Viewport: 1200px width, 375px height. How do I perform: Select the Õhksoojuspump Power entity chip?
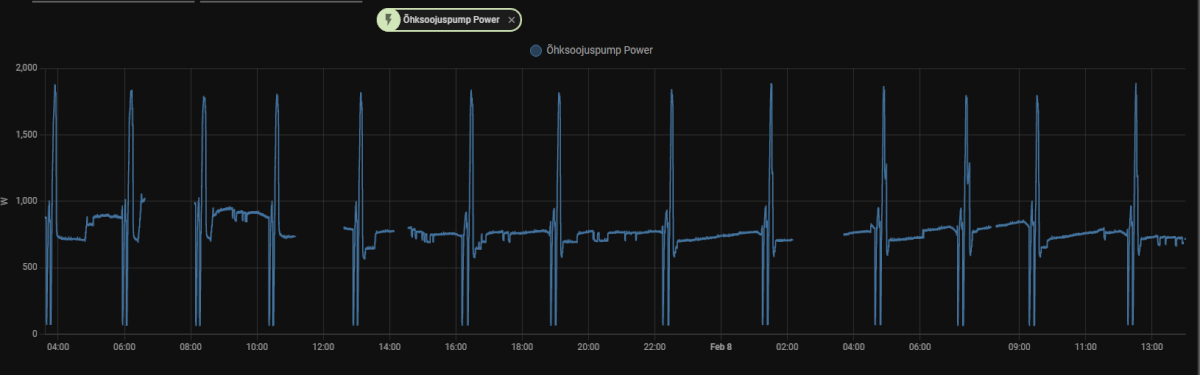[449, 19]
